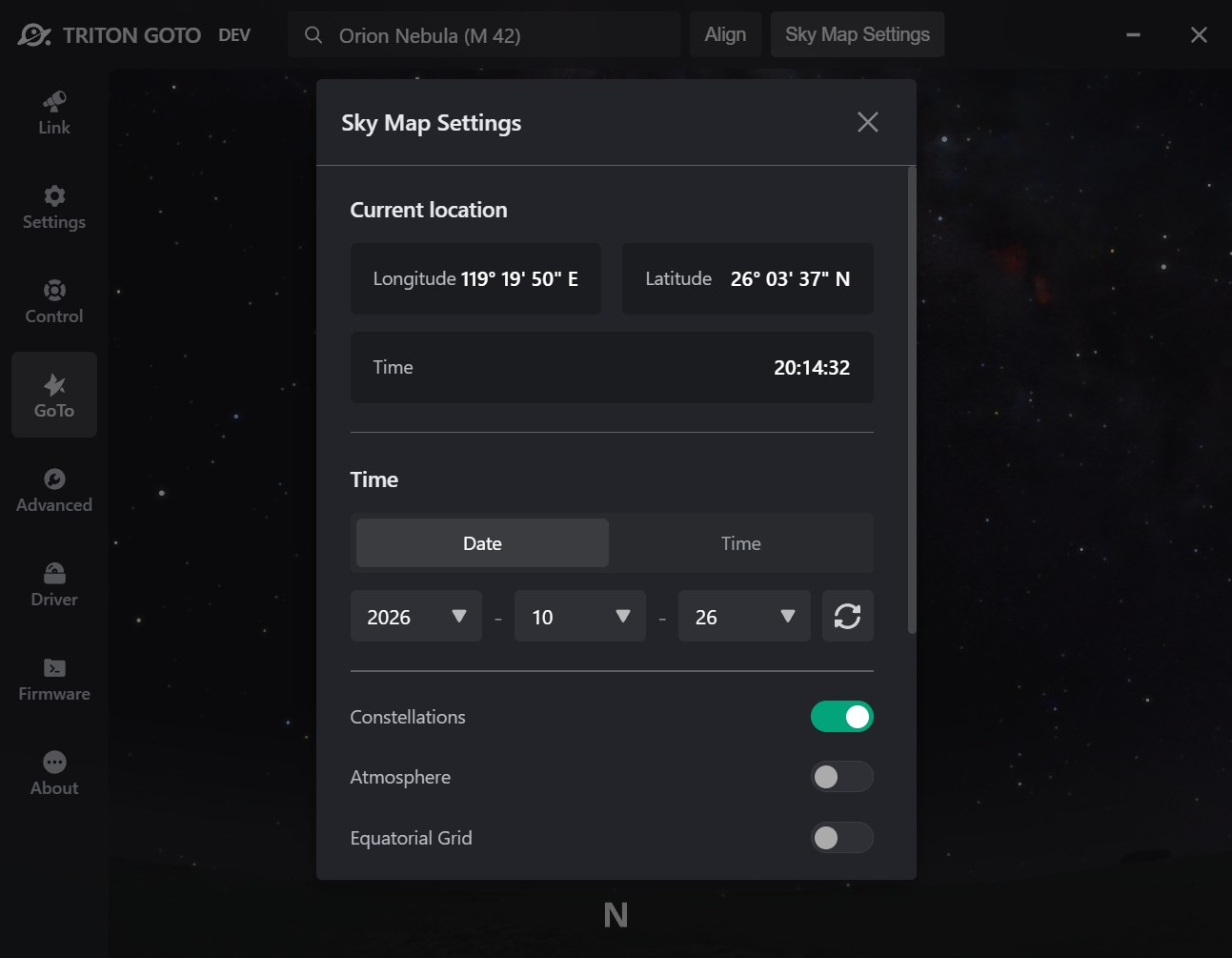
Task: Click the search field with Orion Nebula
Action: point(484,35)
